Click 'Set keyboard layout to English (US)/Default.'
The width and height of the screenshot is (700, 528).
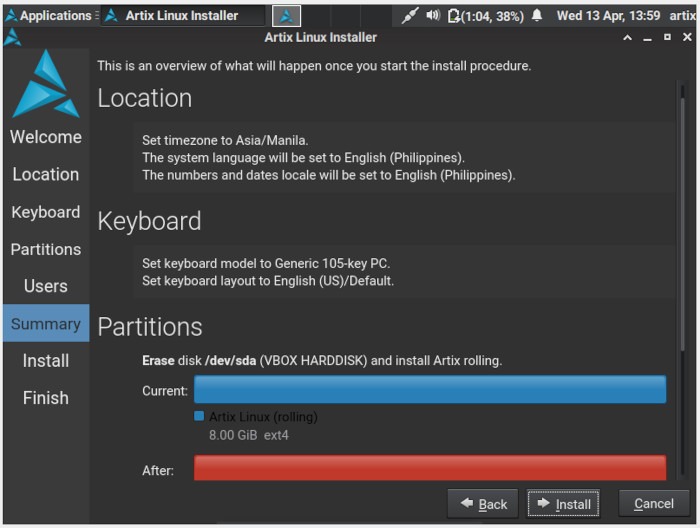pos(268,281)
